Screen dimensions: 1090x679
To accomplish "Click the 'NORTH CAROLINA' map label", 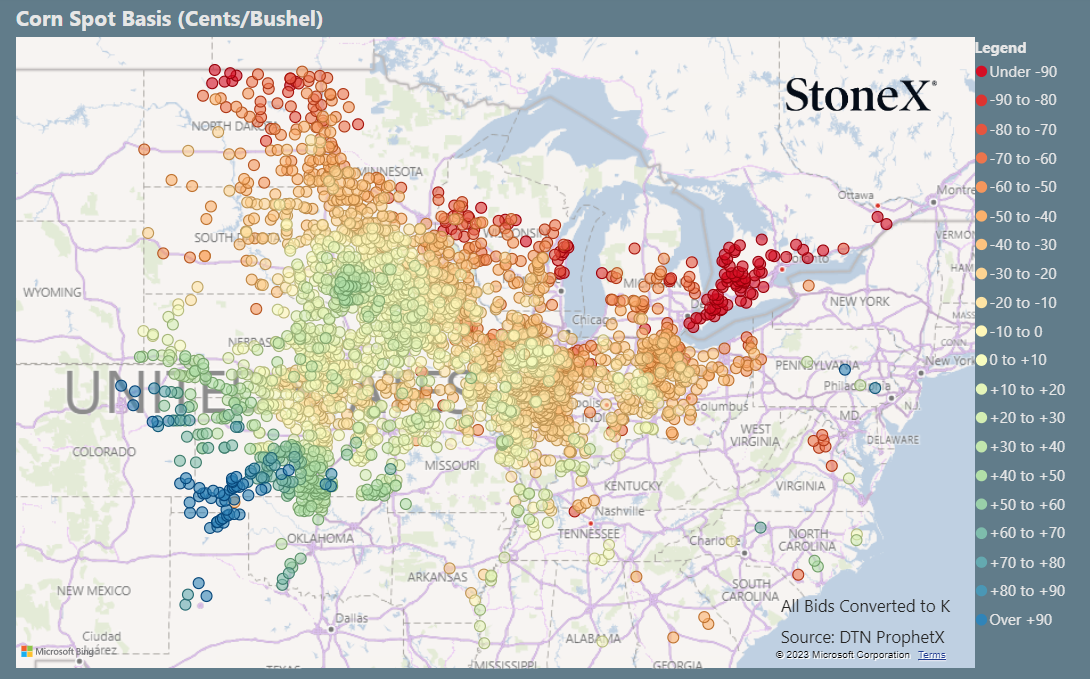I will point(808,539).
